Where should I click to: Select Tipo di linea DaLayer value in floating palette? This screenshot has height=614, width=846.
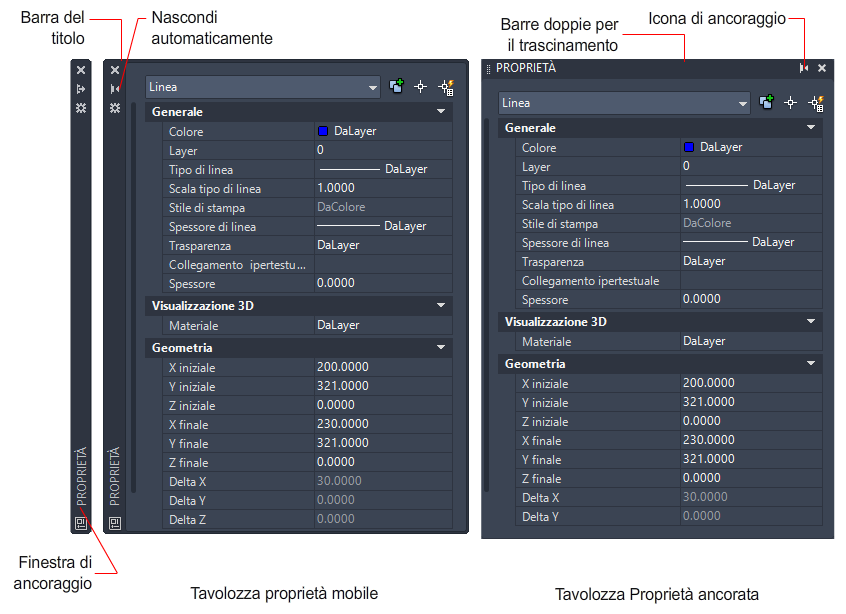coord(383,169)
